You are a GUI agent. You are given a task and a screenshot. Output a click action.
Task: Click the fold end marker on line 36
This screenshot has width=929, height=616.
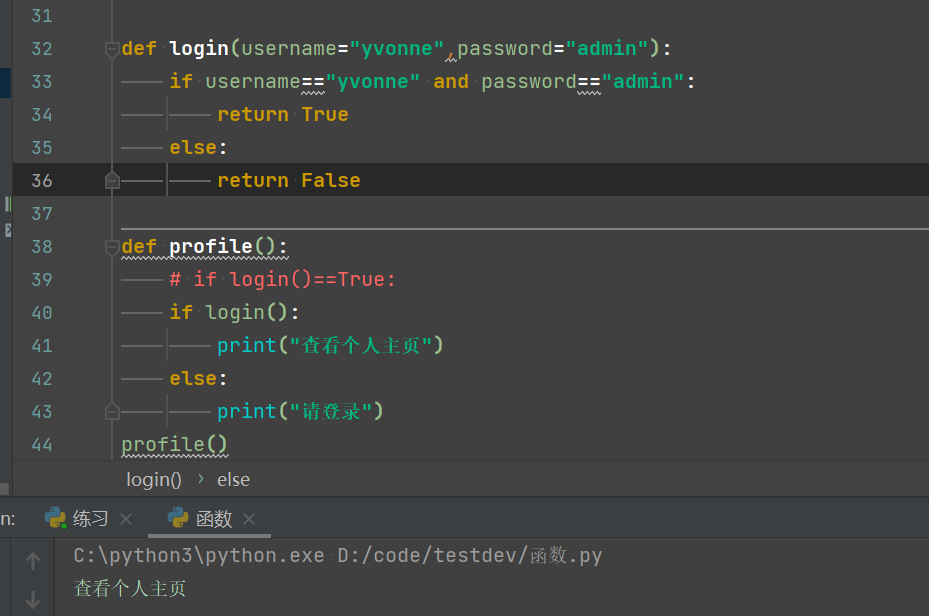[112, 181]
